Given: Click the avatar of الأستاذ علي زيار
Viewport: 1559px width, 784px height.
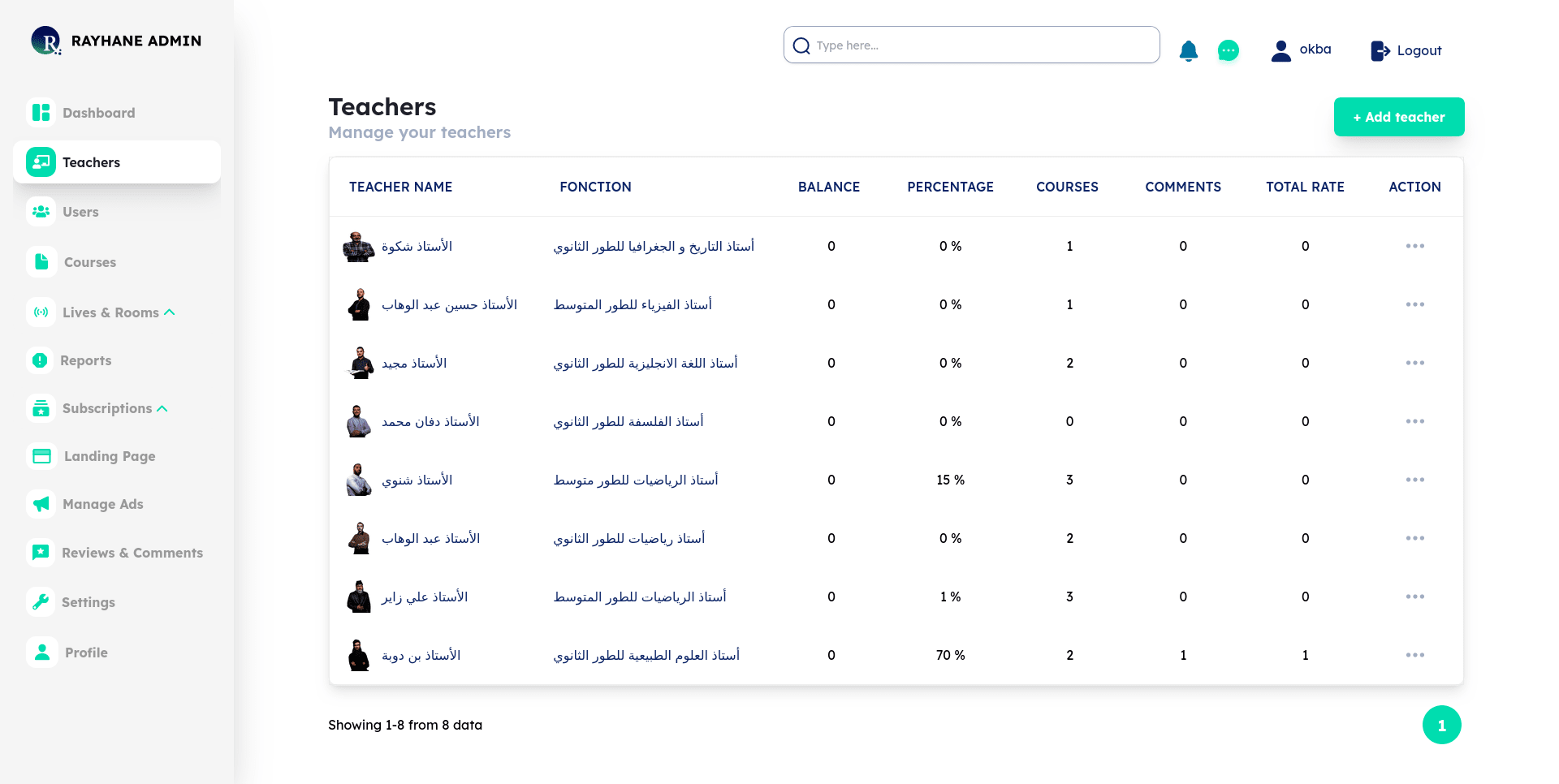Looking at the screenshot, I should click(359, 597).
